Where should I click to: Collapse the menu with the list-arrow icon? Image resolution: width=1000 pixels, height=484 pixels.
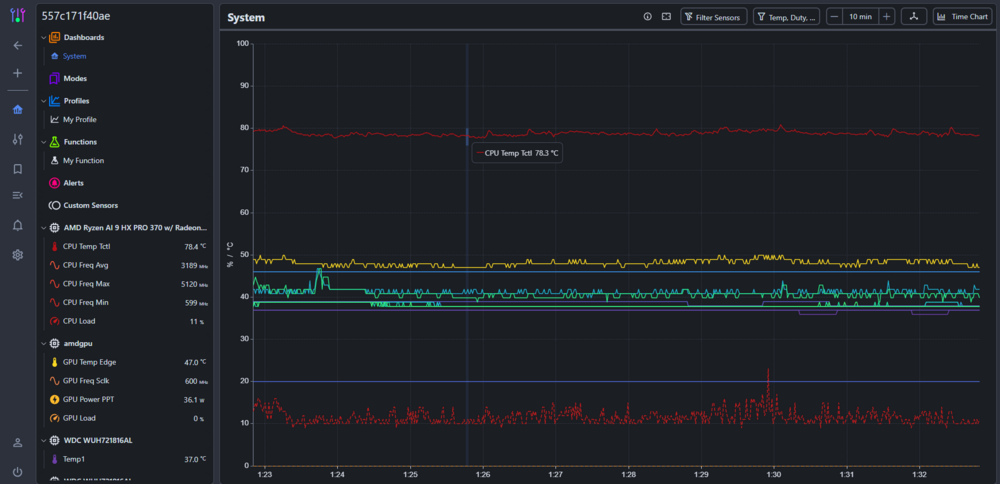(18, 195)
